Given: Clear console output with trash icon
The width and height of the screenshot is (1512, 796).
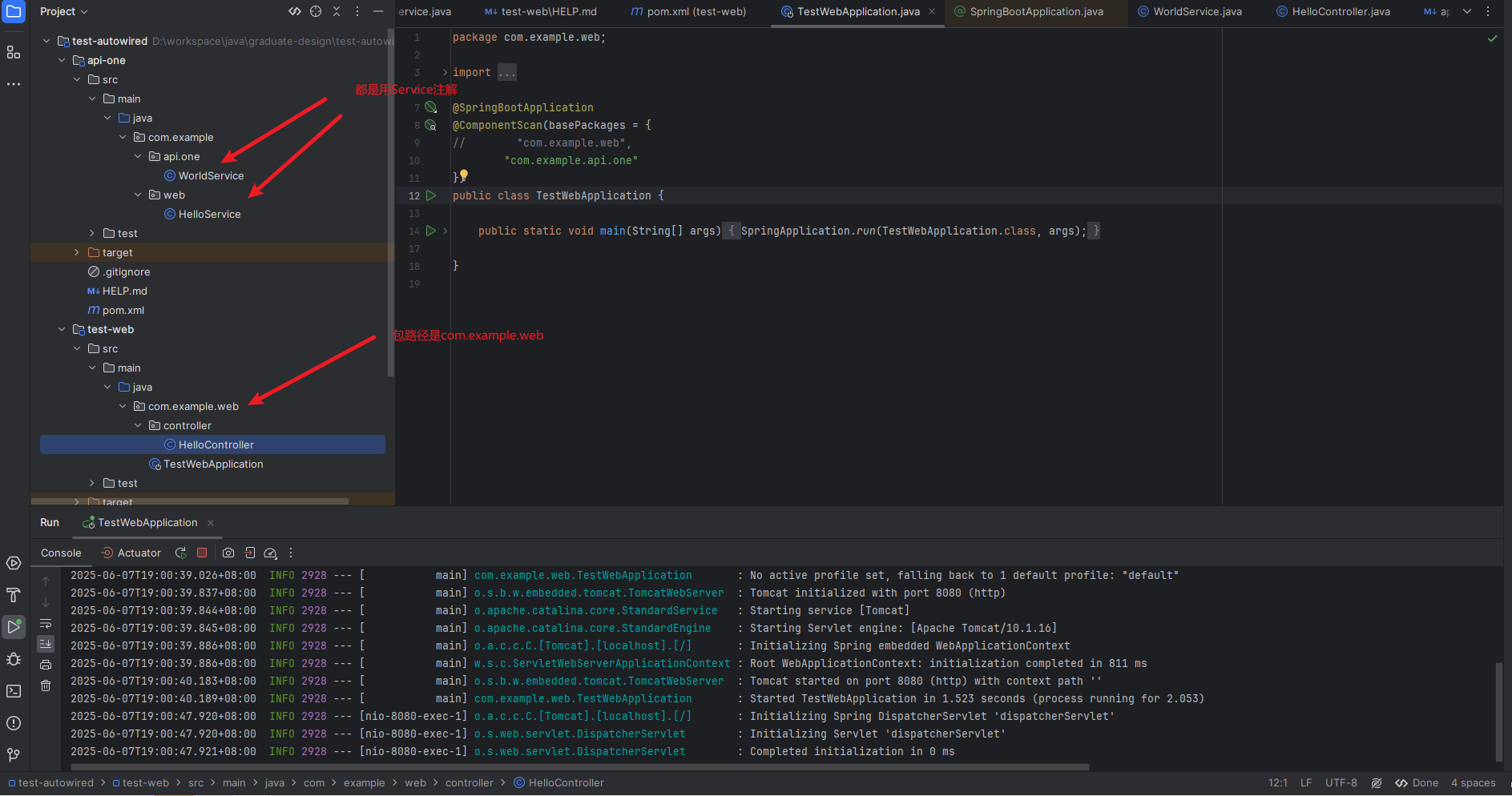Looking at the screenshot, I should tap(46, 685).
